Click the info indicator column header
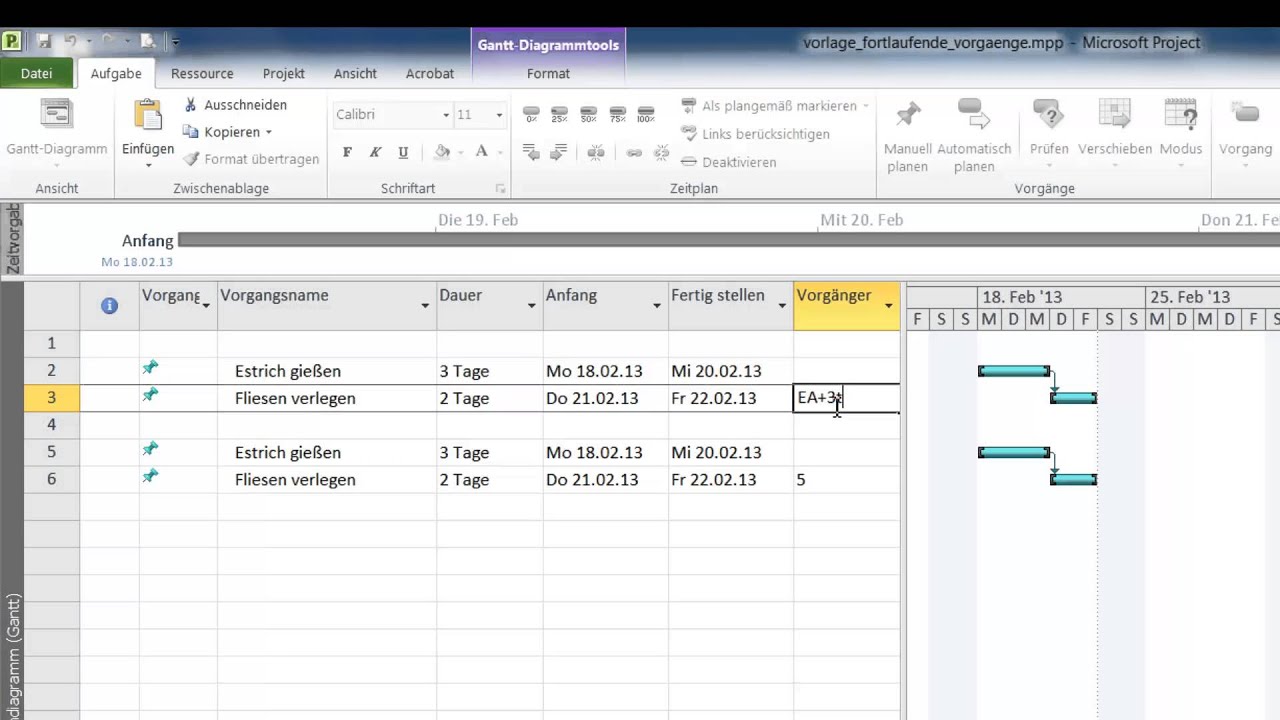 109,305
